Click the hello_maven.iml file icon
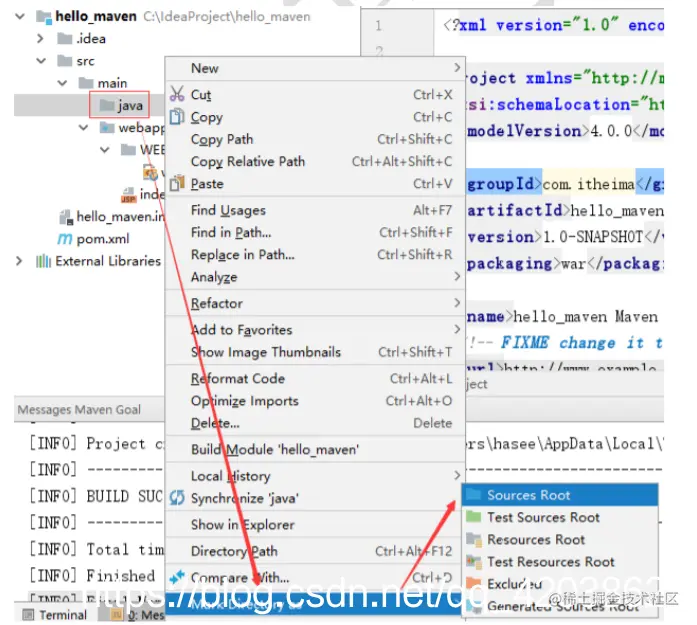Screen dimensions: 697x625 click(66, 217)
